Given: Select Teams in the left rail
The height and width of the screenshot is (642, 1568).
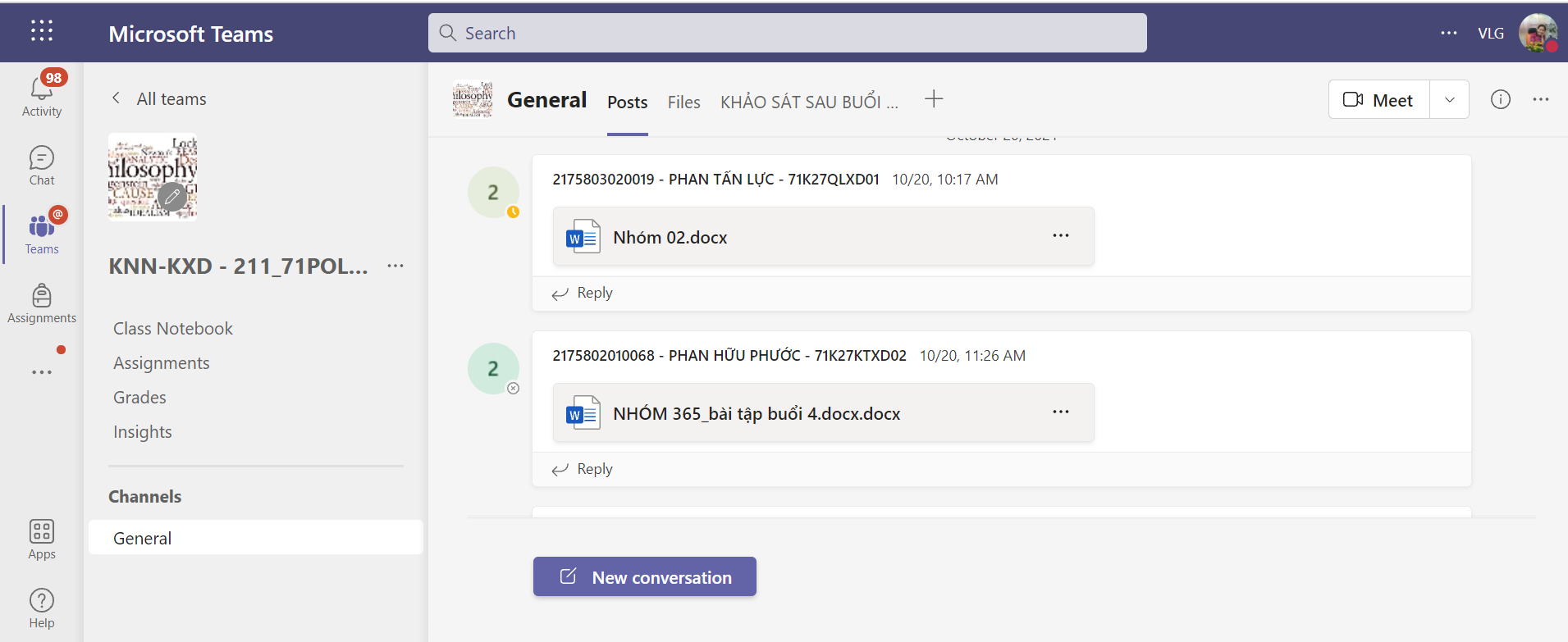Looking at the screenshot, I should (x=42, y=234).
